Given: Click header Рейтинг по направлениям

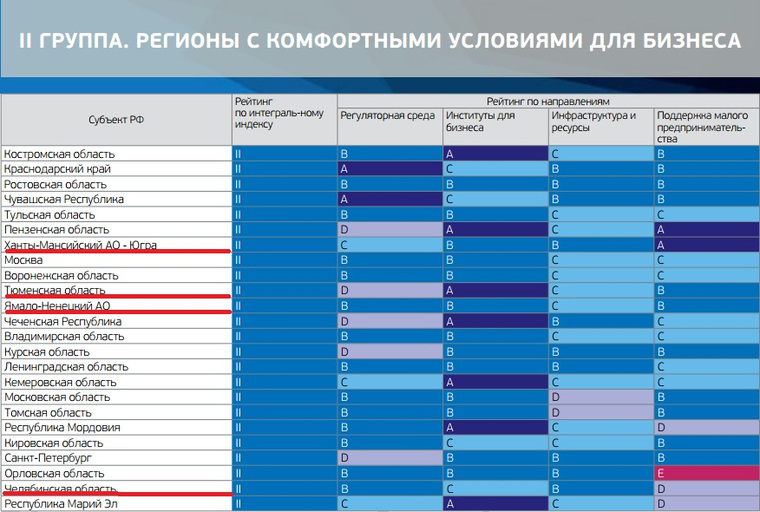Looking at the screenshot, I should [548, 101].
